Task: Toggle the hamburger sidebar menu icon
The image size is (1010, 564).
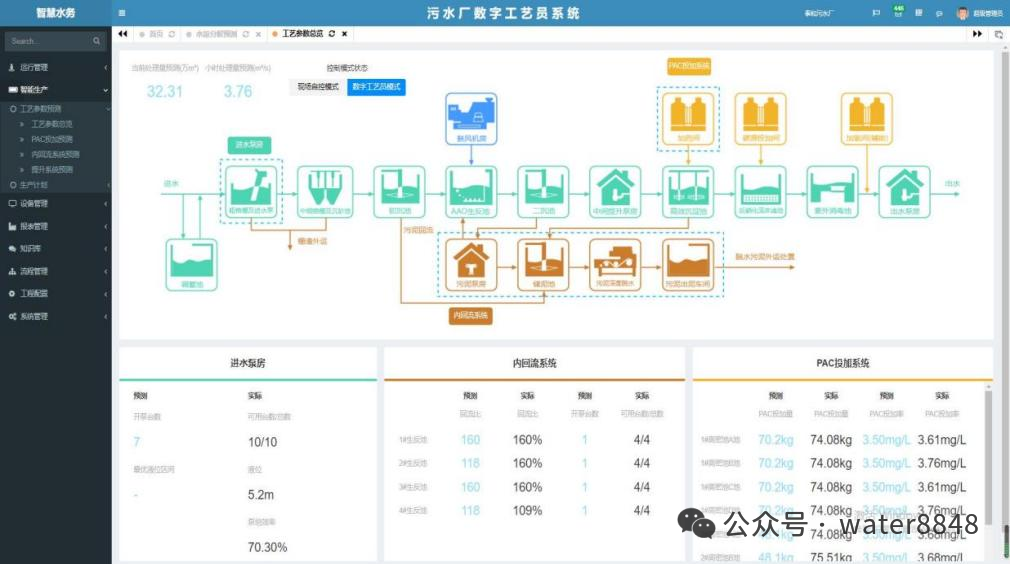Action: click(x=122, y=13)
